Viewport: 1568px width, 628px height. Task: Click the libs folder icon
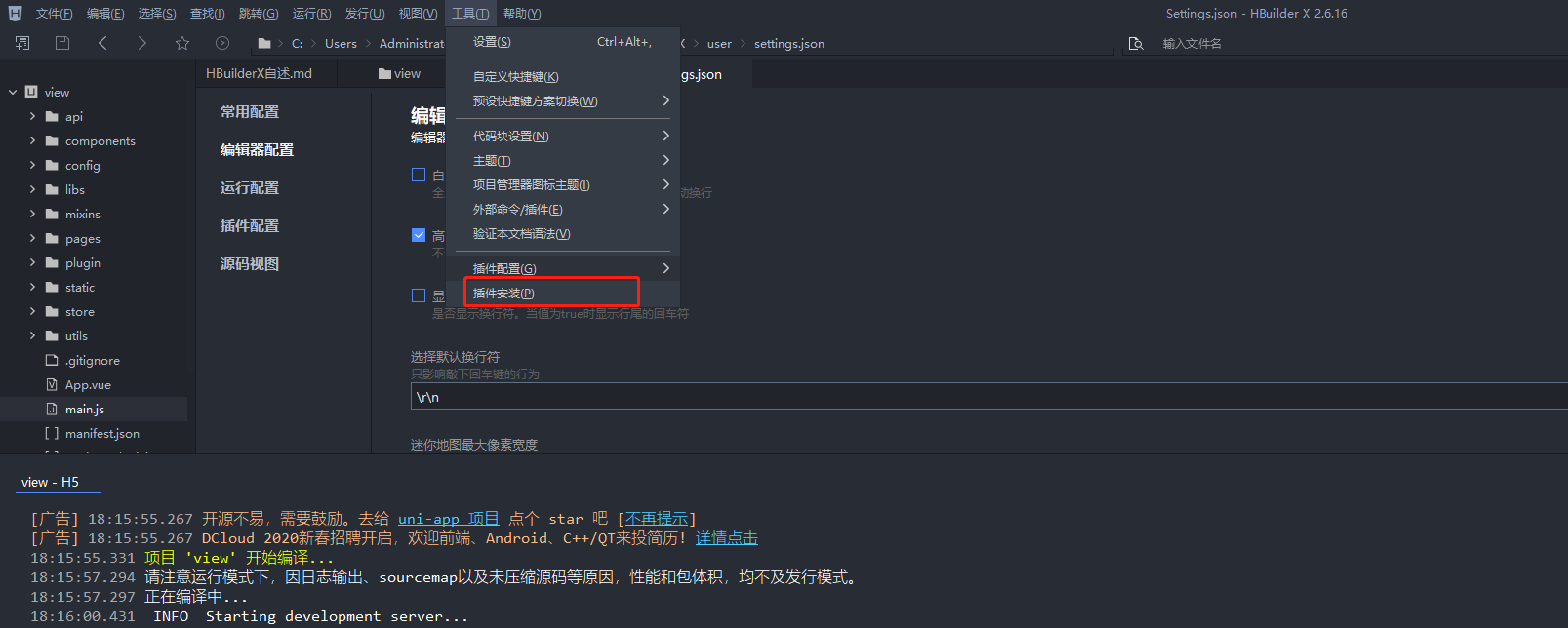(x=53, y=189)
